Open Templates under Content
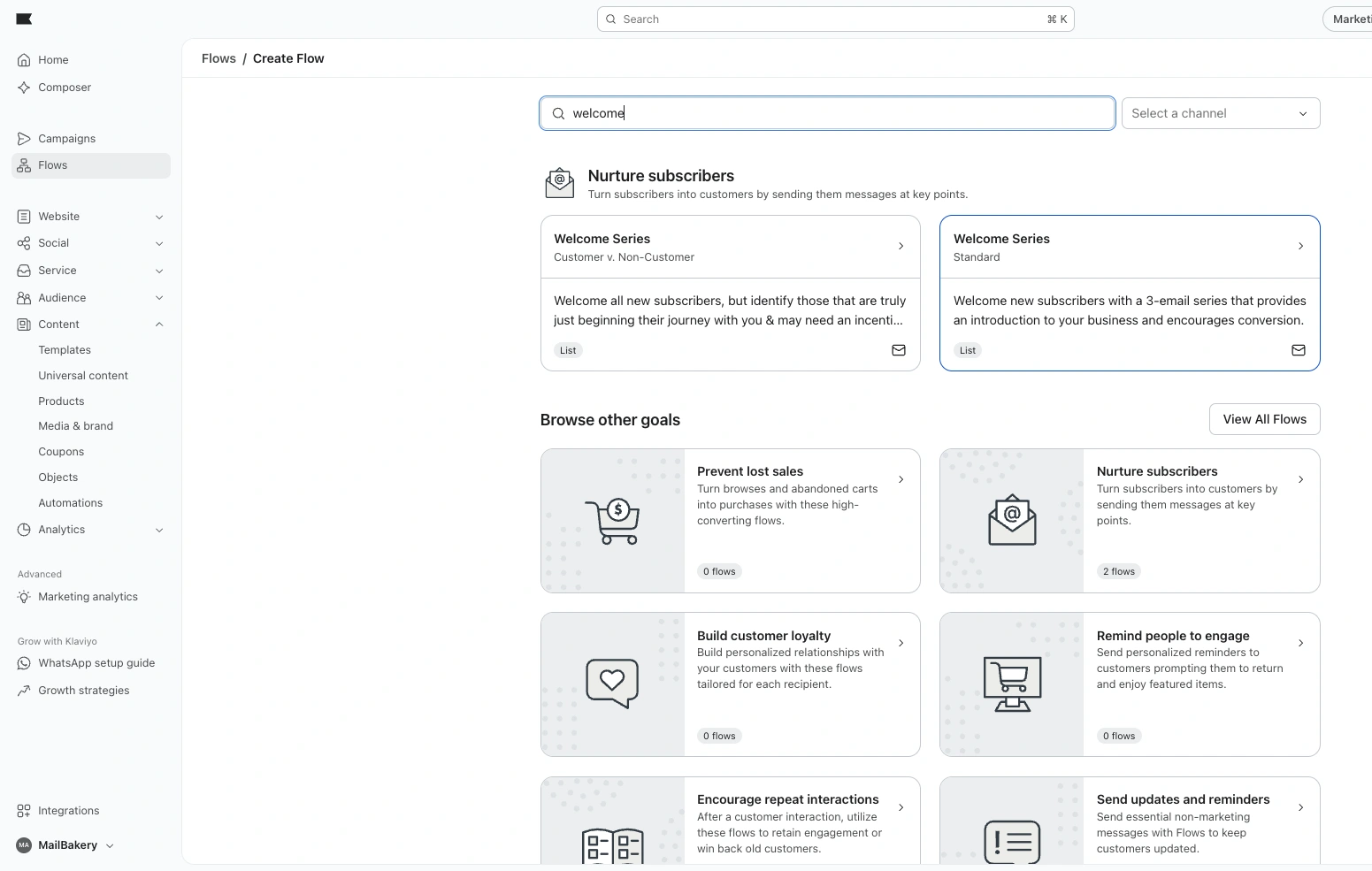 point(65,350)
